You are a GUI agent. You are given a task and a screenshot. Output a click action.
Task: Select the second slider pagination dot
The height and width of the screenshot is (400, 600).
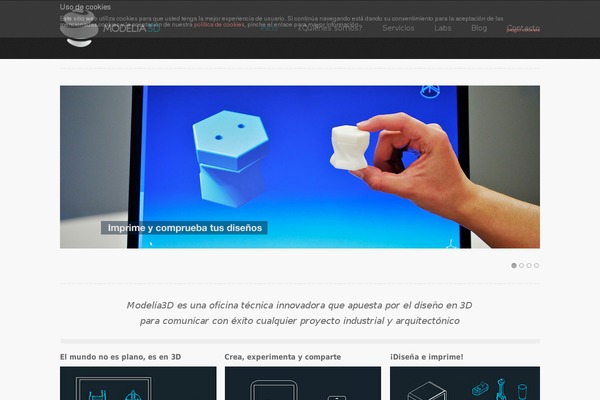click(x=521, y=265)
